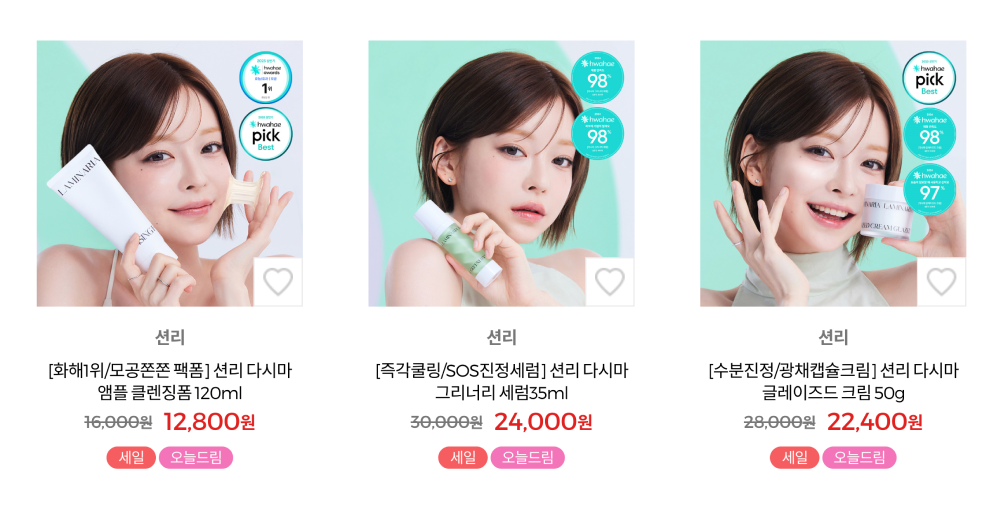Screen dimensions: 1000x512
Task: Click hwahae awards 1위 badge on cleansing foam
Action: tap(266, 78)
